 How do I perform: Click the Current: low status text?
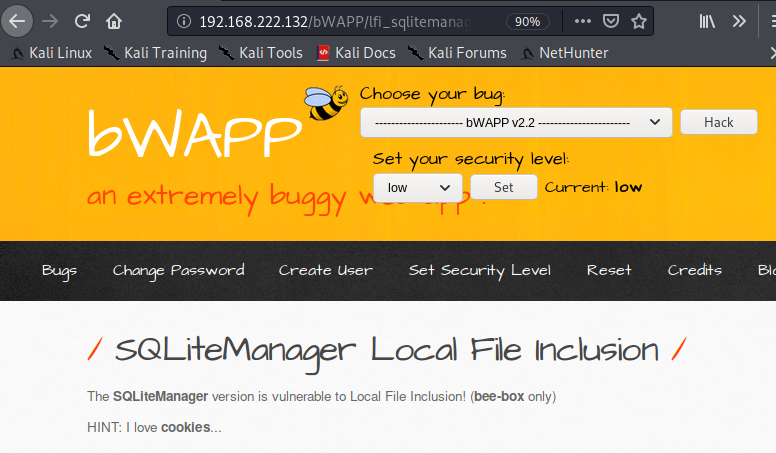[x=593, y=187]
